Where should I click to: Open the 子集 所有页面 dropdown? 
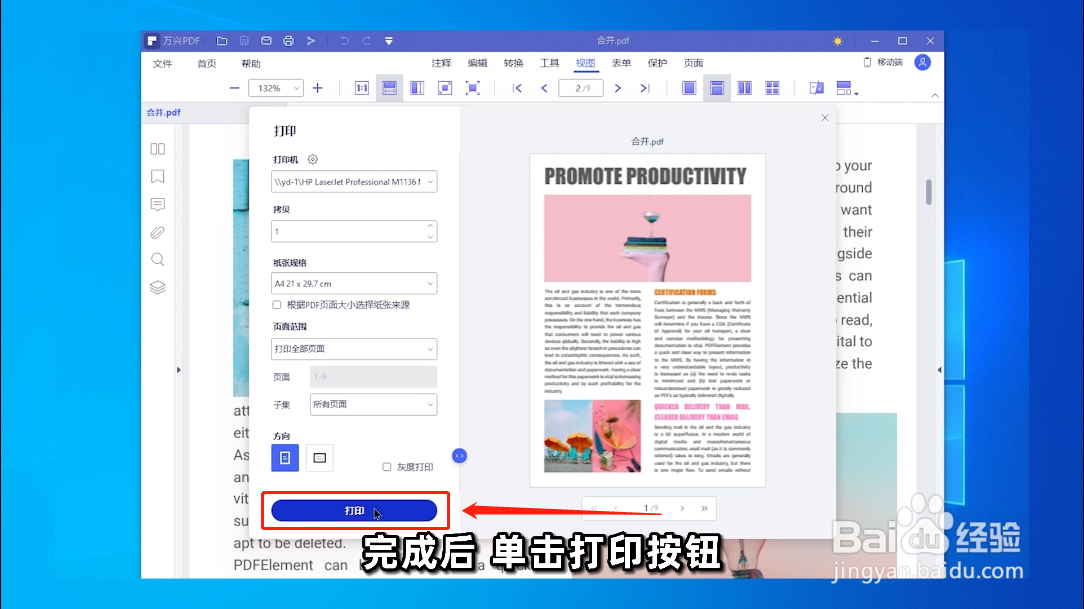point(373,404)
